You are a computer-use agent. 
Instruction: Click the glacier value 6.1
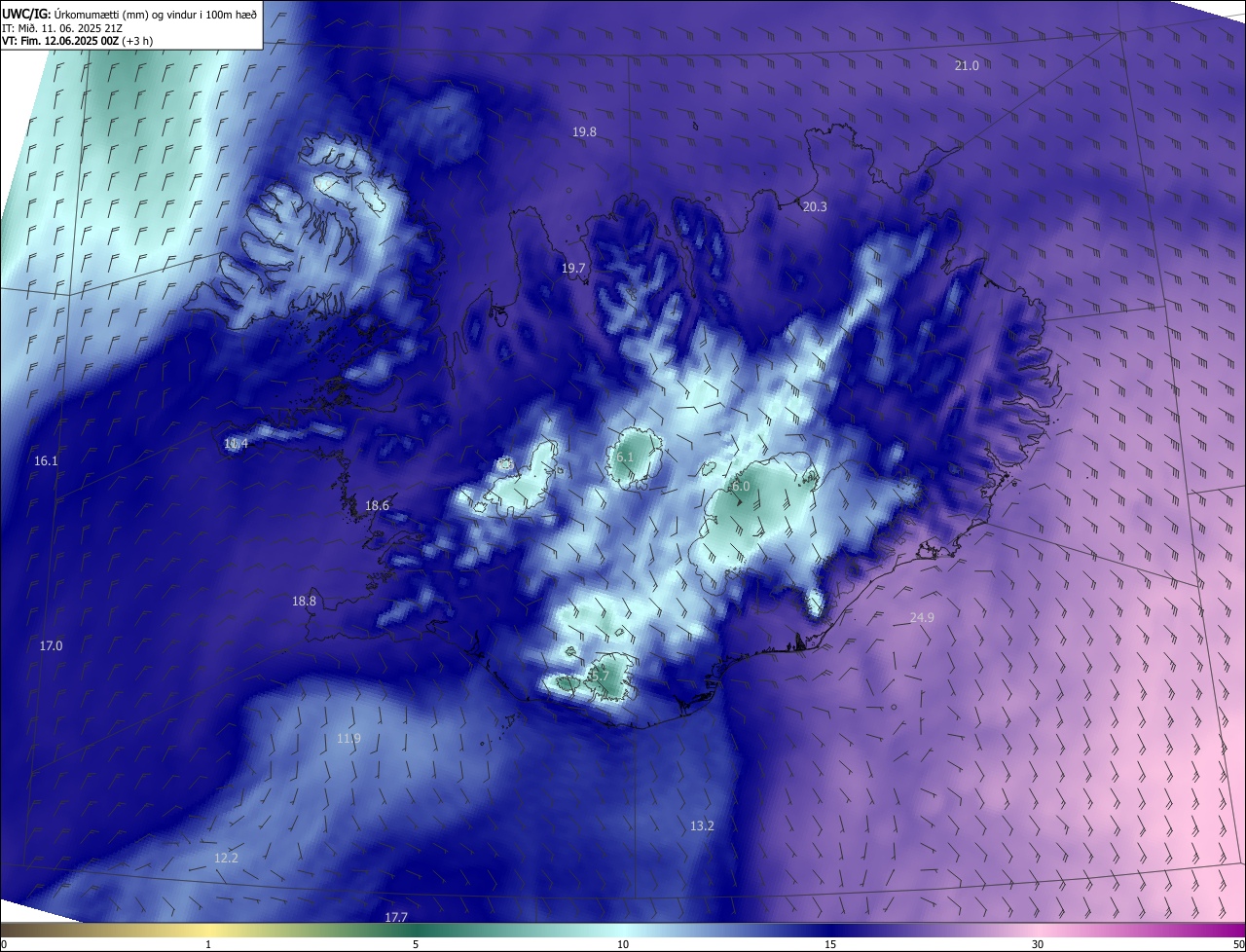point(625,457)
